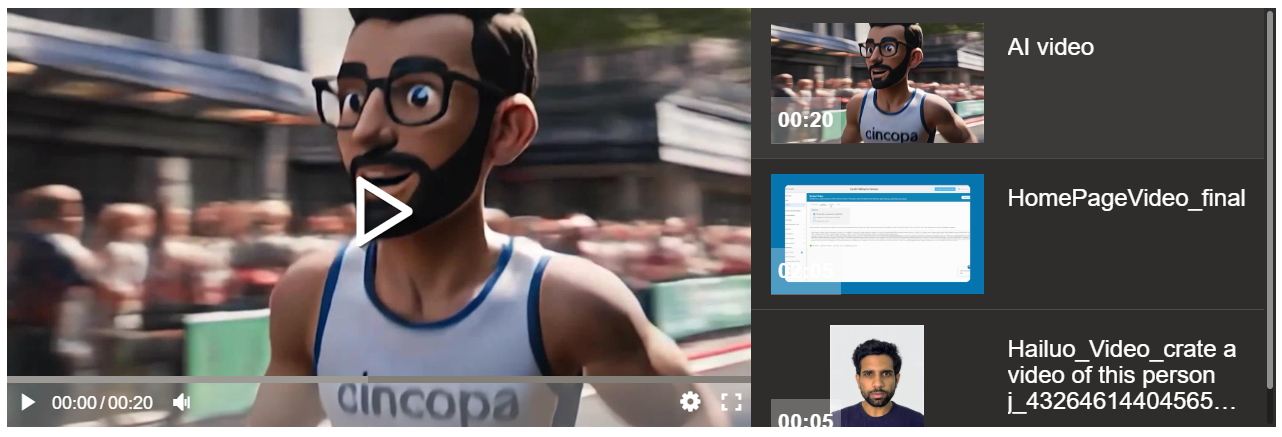Seek by clicking the video progress bar
1282x437 pixels.
[x=378, y=380]
